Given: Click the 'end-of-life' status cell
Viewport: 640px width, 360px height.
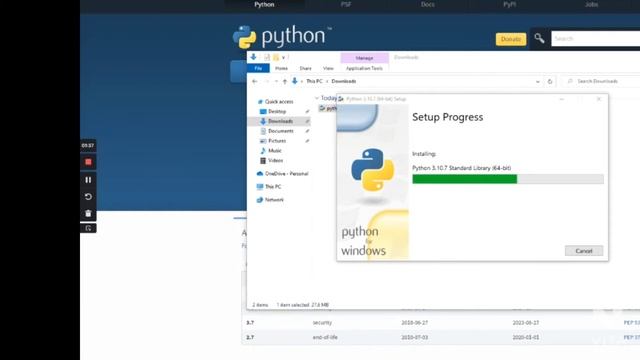Looking at the screenshot, I should 325,337.
